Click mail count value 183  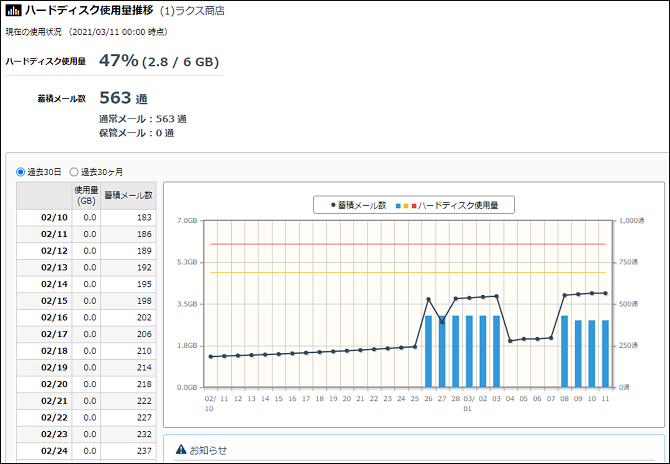click(x=144, y=217)
